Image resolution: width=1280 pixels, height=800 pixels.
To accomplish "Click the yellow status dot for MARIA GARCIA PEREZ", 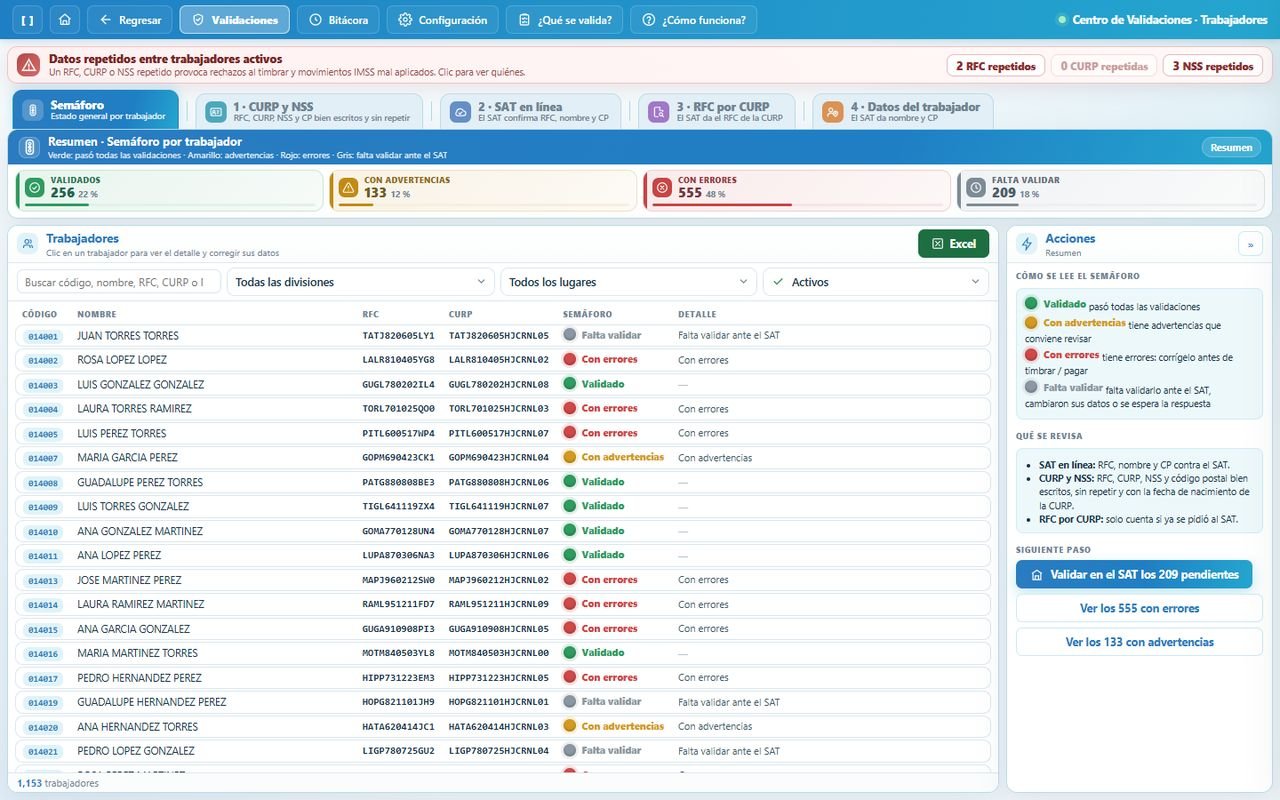I will click(570, 457).
